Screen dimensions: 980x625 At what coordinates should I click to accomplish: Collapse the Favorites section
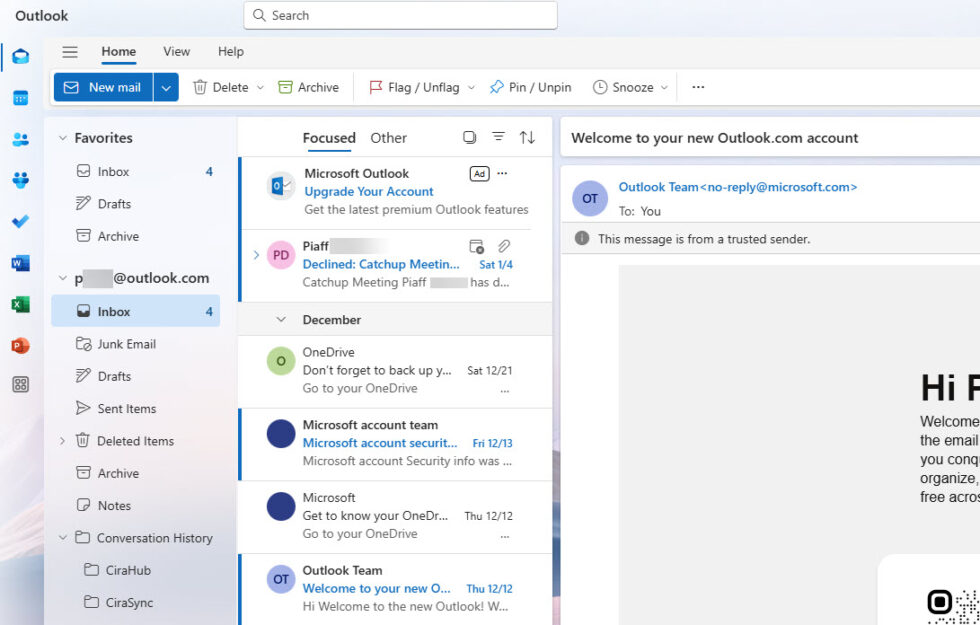pos(64,137)
